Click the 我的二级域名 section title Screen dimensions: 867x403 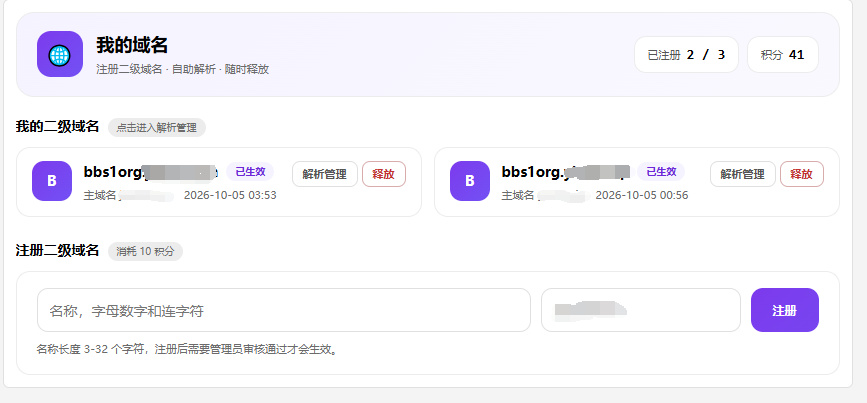pyautogui.click(x=58, y=127)
